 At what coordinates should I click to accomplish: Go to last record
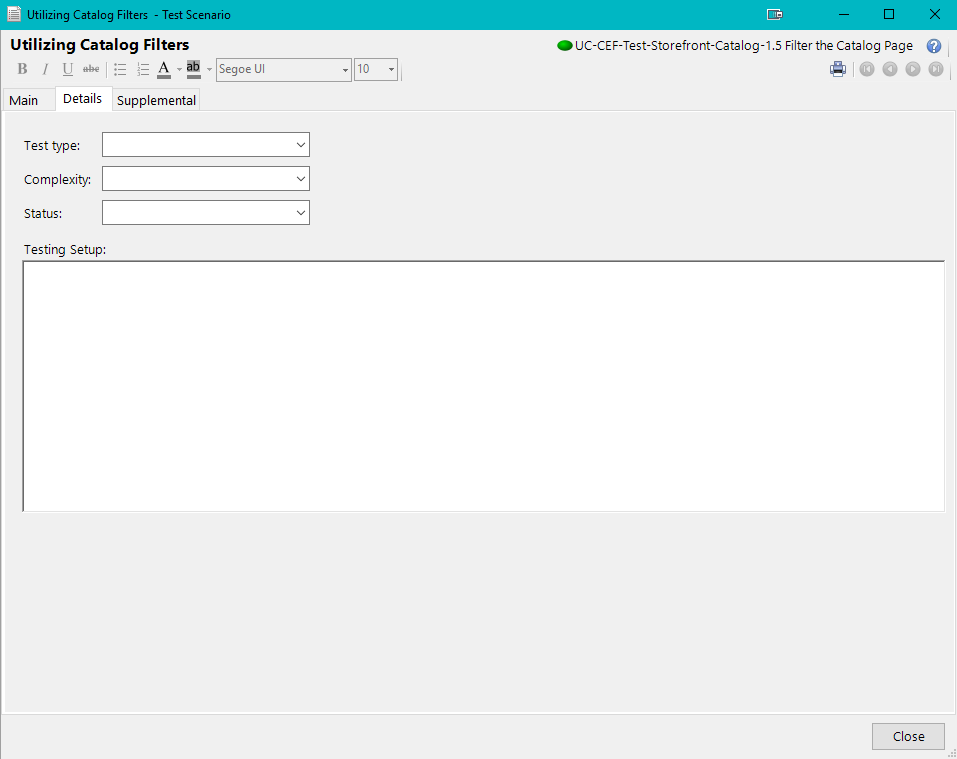coord(936,69)
